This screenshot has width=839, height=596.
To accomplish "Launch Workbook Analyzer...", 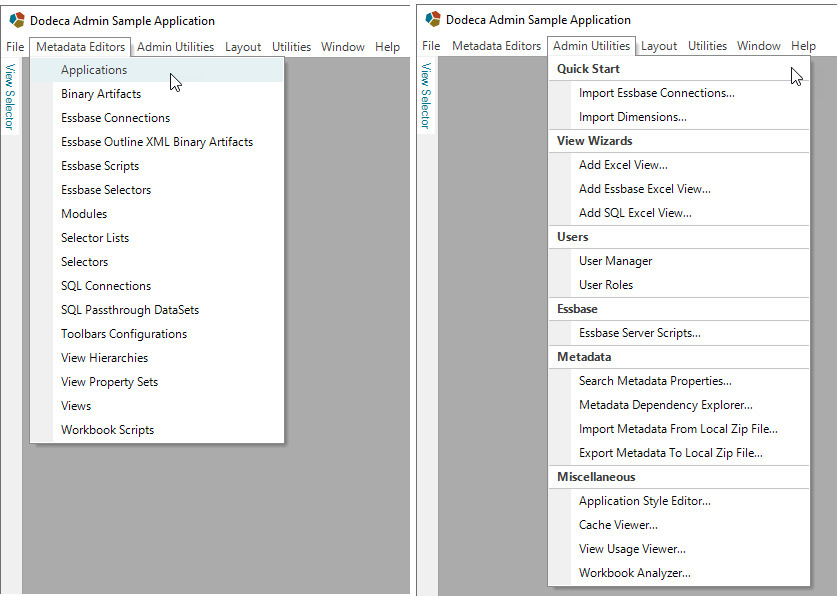I will point(679,573).
